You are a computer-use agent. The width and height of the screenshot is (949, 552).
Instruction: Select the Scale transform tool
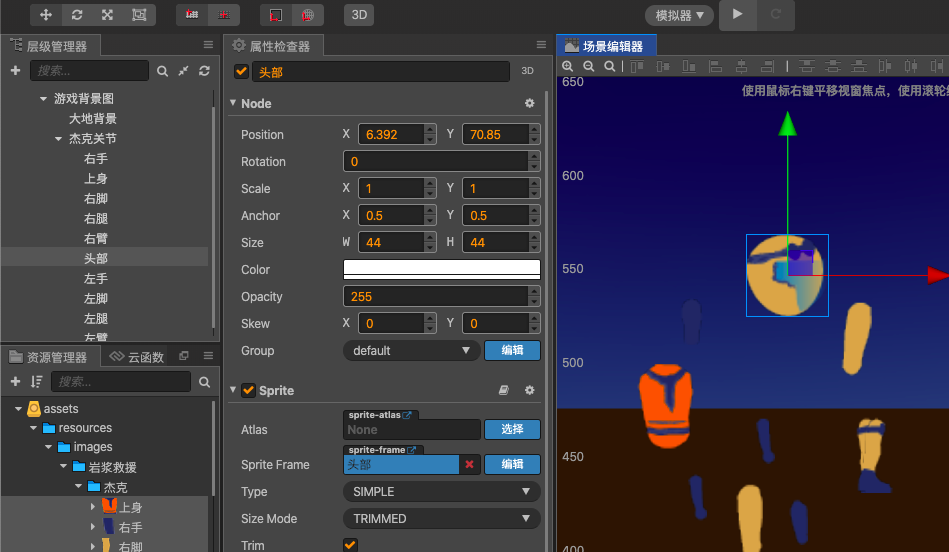108,15
